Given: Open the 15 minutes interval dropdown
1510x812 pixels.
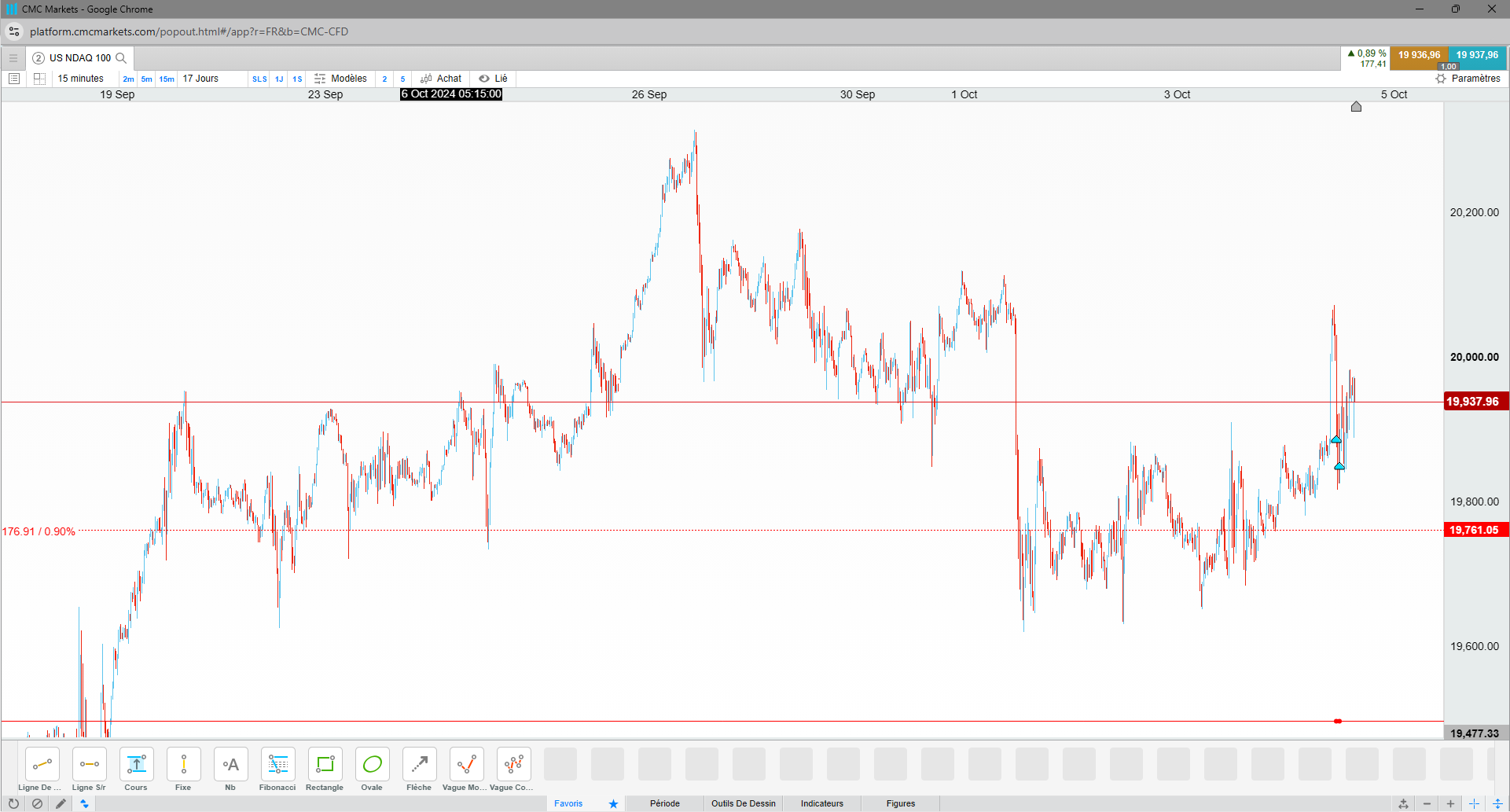Looking at the screenshot, I should (x=81, y=79).
